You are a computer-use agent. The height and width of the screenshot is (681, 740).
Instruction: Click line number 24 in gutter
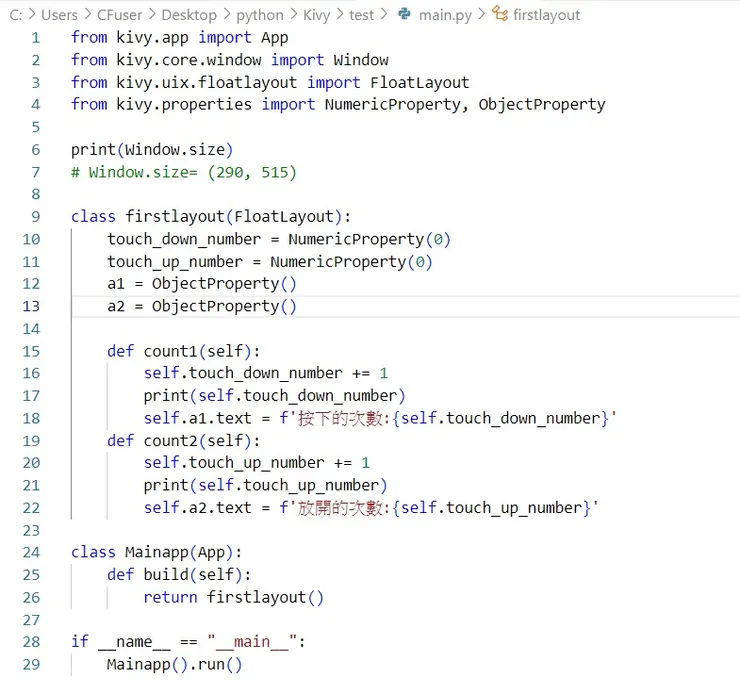click(31, 552)
